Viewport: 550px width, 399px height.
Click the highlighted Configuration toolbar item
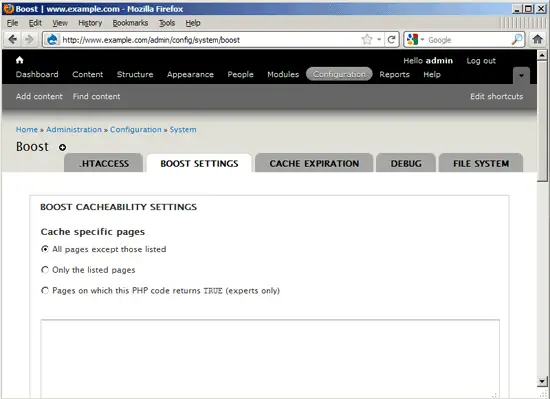click(x=339, y=74)
